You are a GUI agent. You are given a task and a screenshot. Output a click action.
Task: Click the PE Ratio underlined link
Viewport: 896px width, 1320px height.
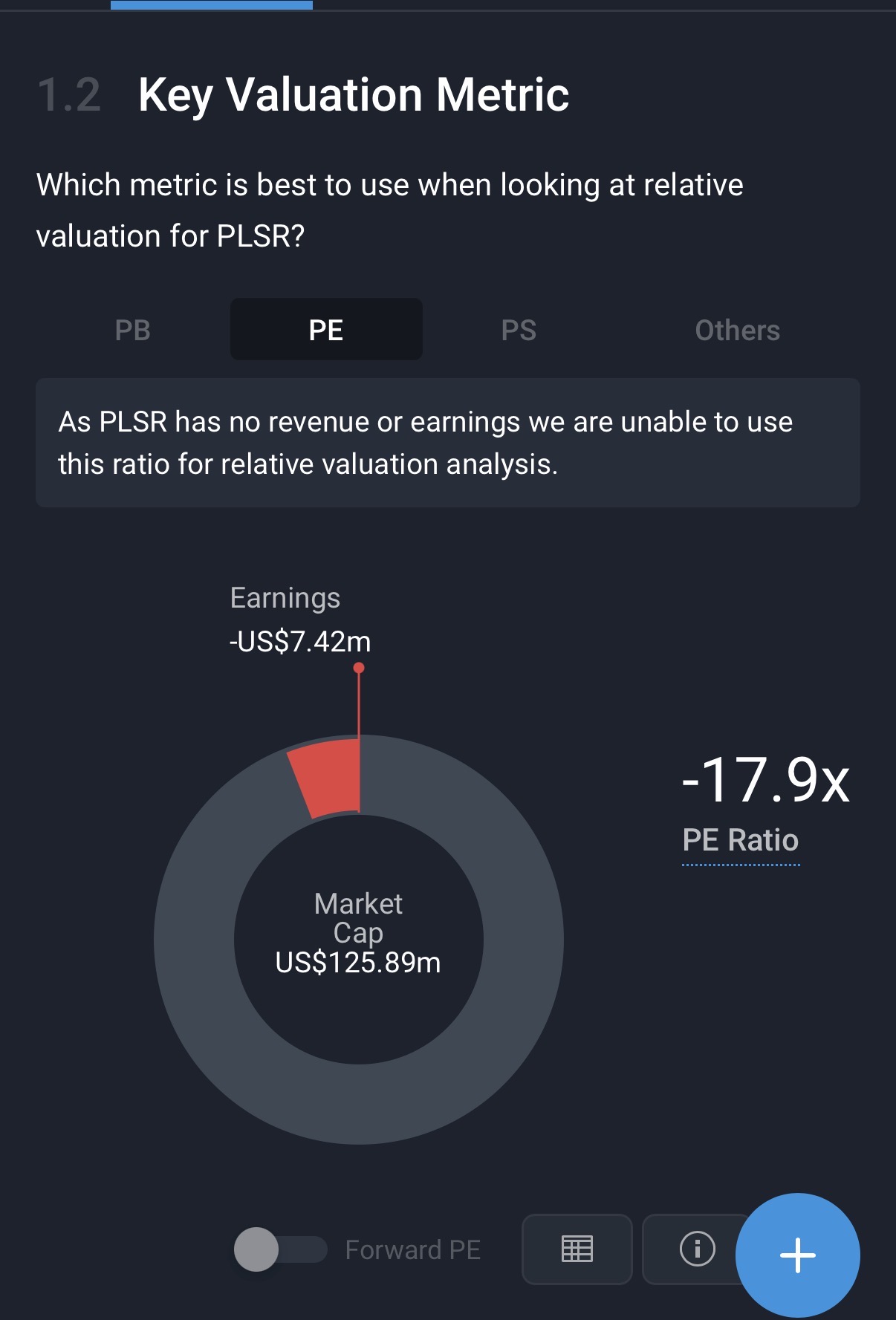740,840
